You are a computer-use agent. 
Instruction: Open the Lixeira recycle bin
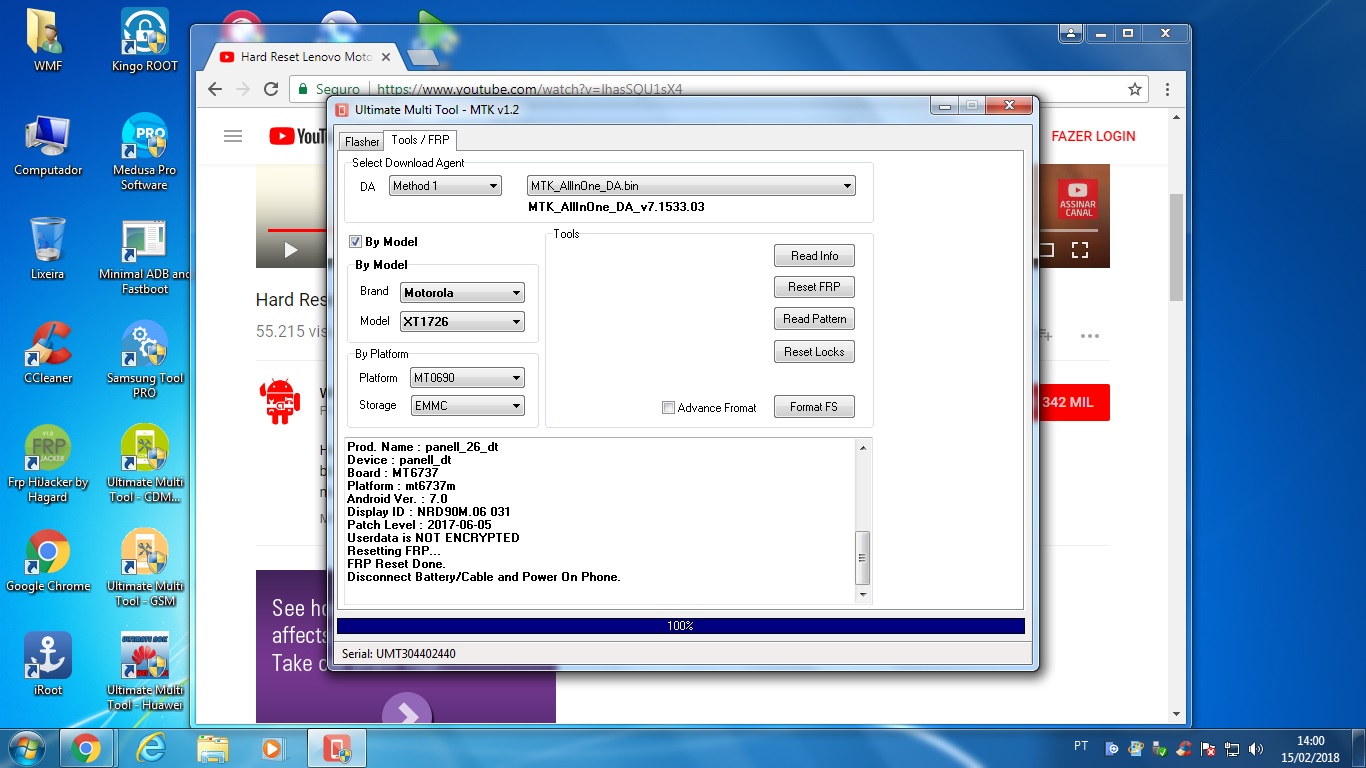pos(47,249)
